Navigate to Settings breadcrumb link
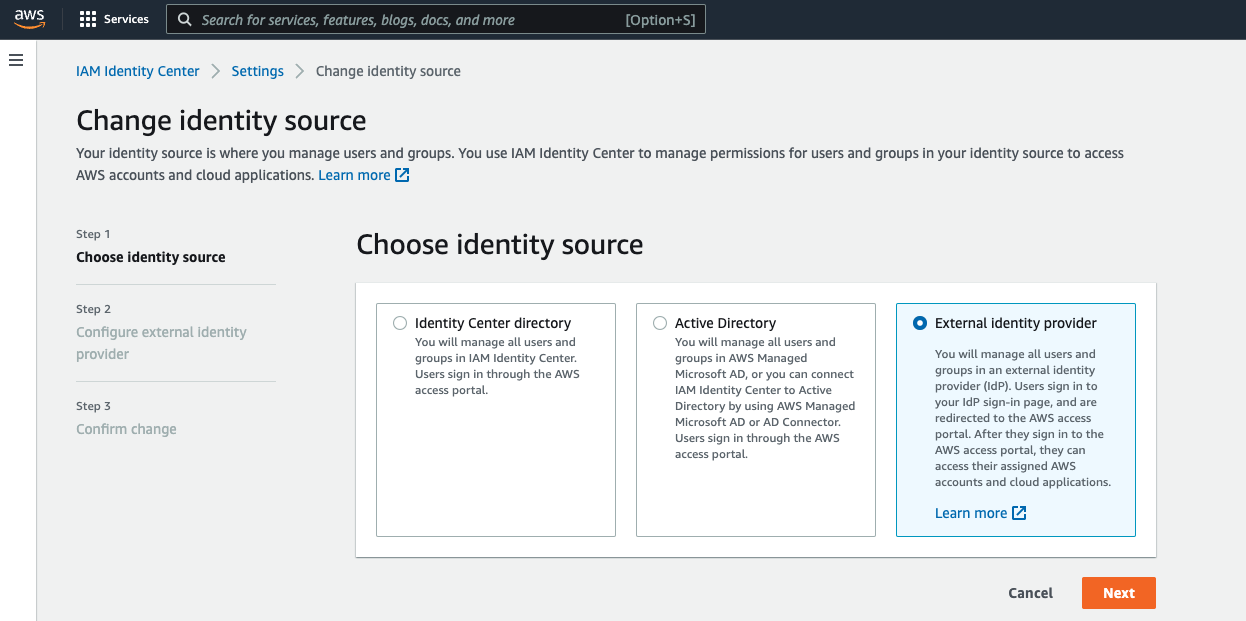Screen dimensions: 1246x621 coord(257,71)
